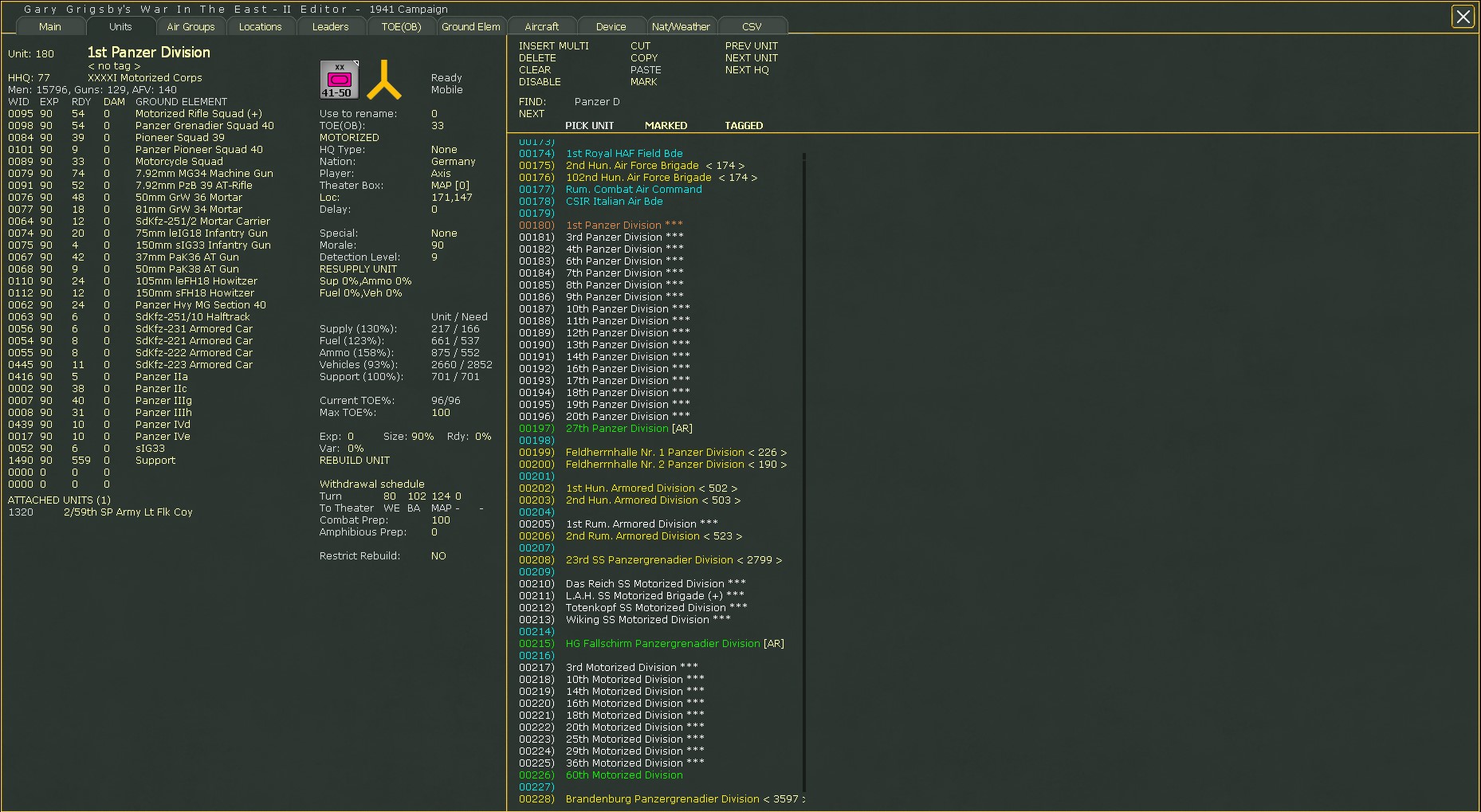Open the TOE(OB) tab
Screen dimensions: 1481x812
(x=401, y=26)
